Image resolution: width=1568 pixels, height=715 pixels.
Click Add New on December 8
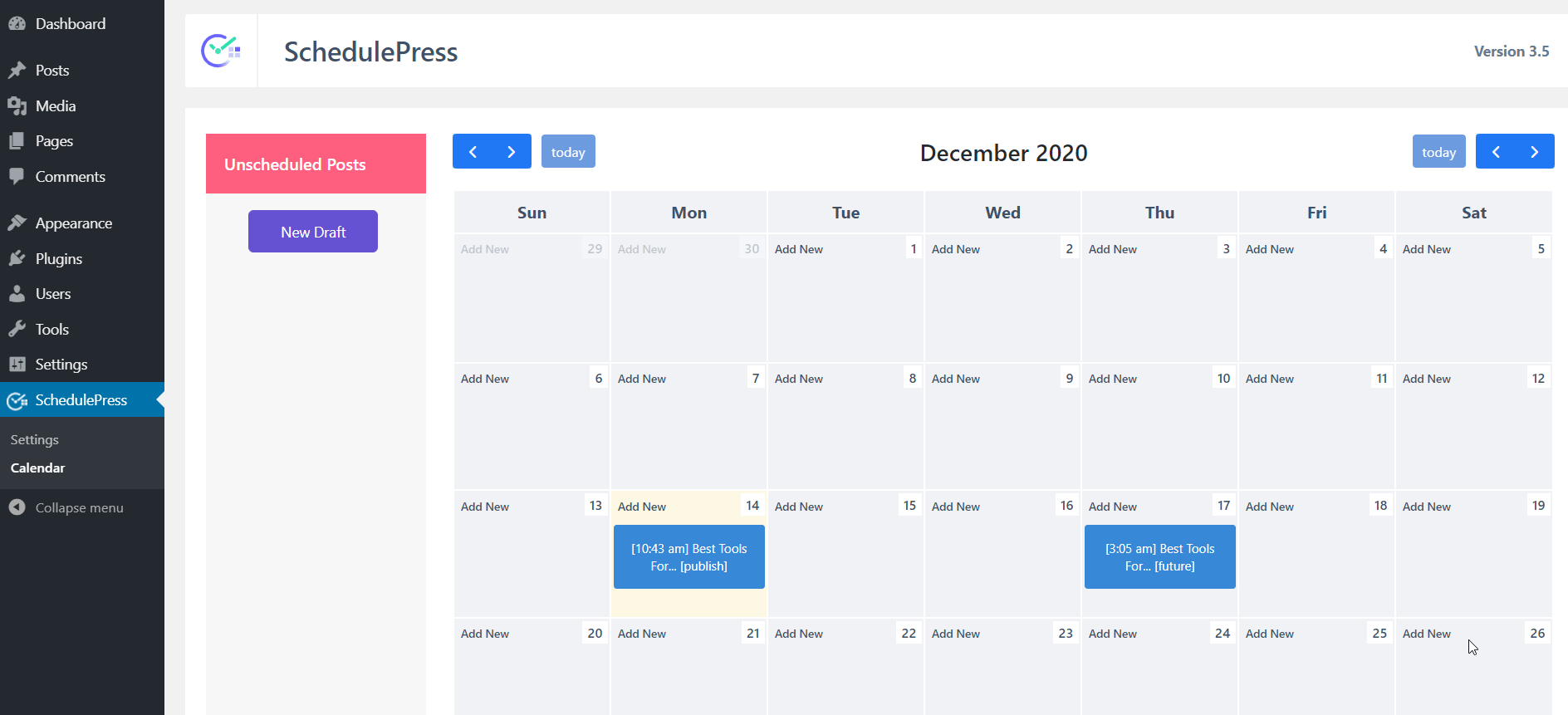pos(799,379)
